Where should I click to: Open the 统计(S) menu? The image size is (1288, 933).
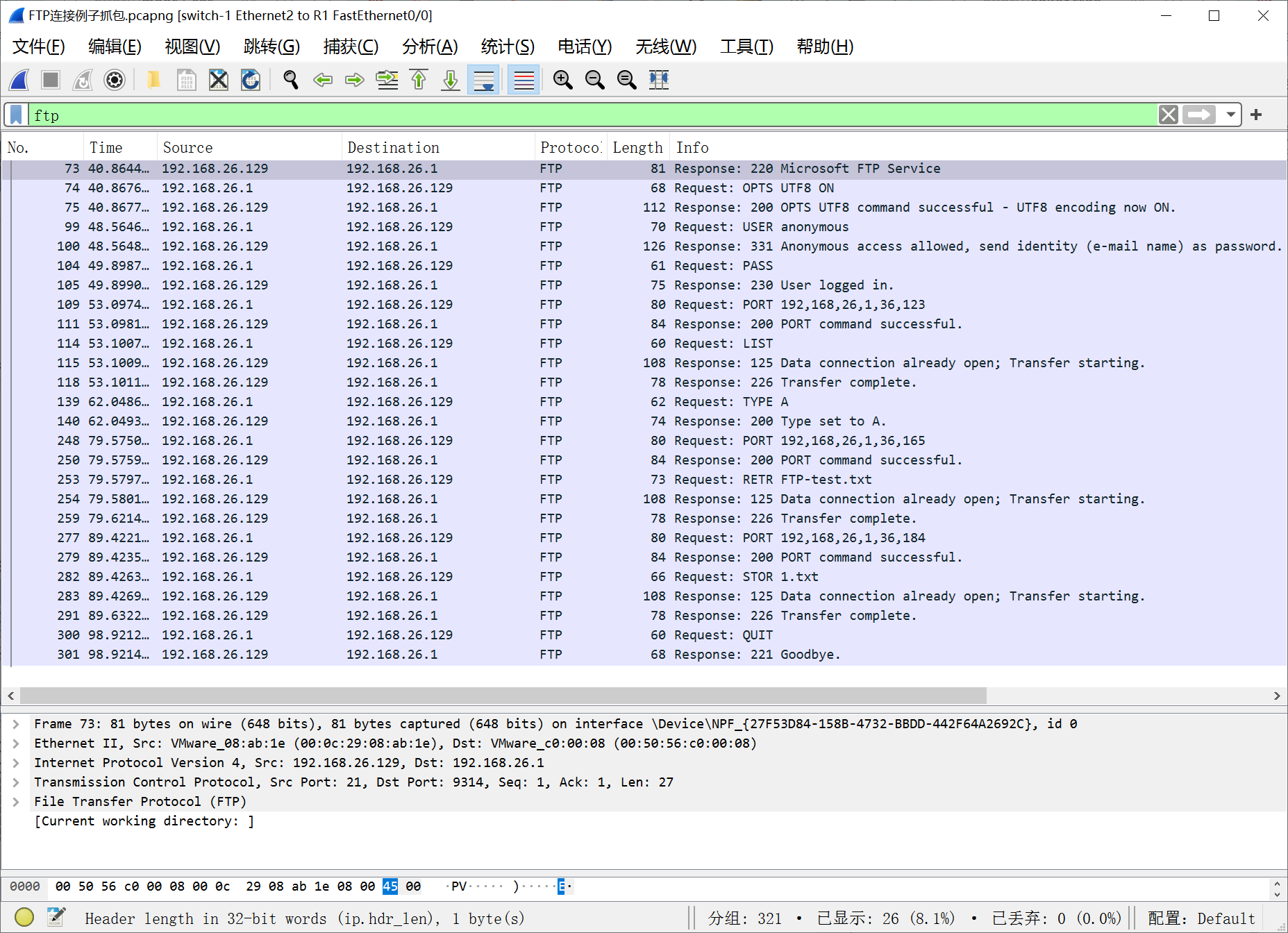[508, 47]
